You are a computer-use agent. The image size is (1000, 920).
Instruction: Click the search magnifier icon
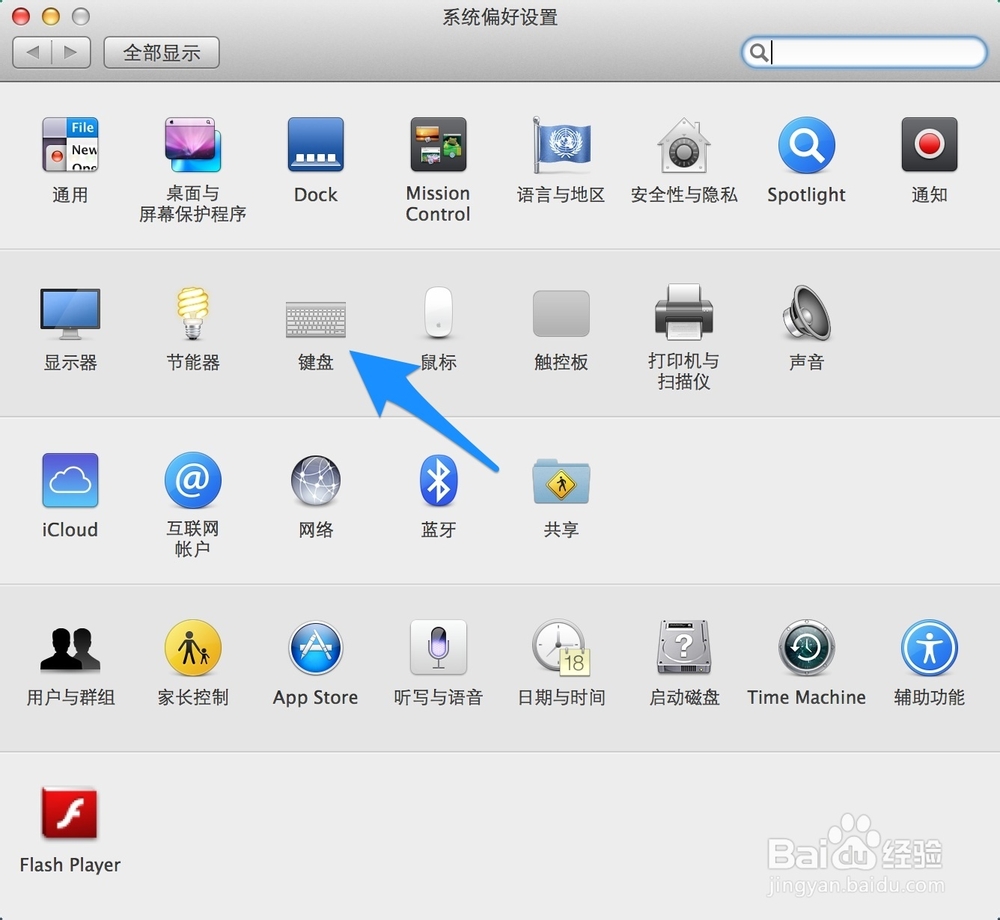[758, 52]
